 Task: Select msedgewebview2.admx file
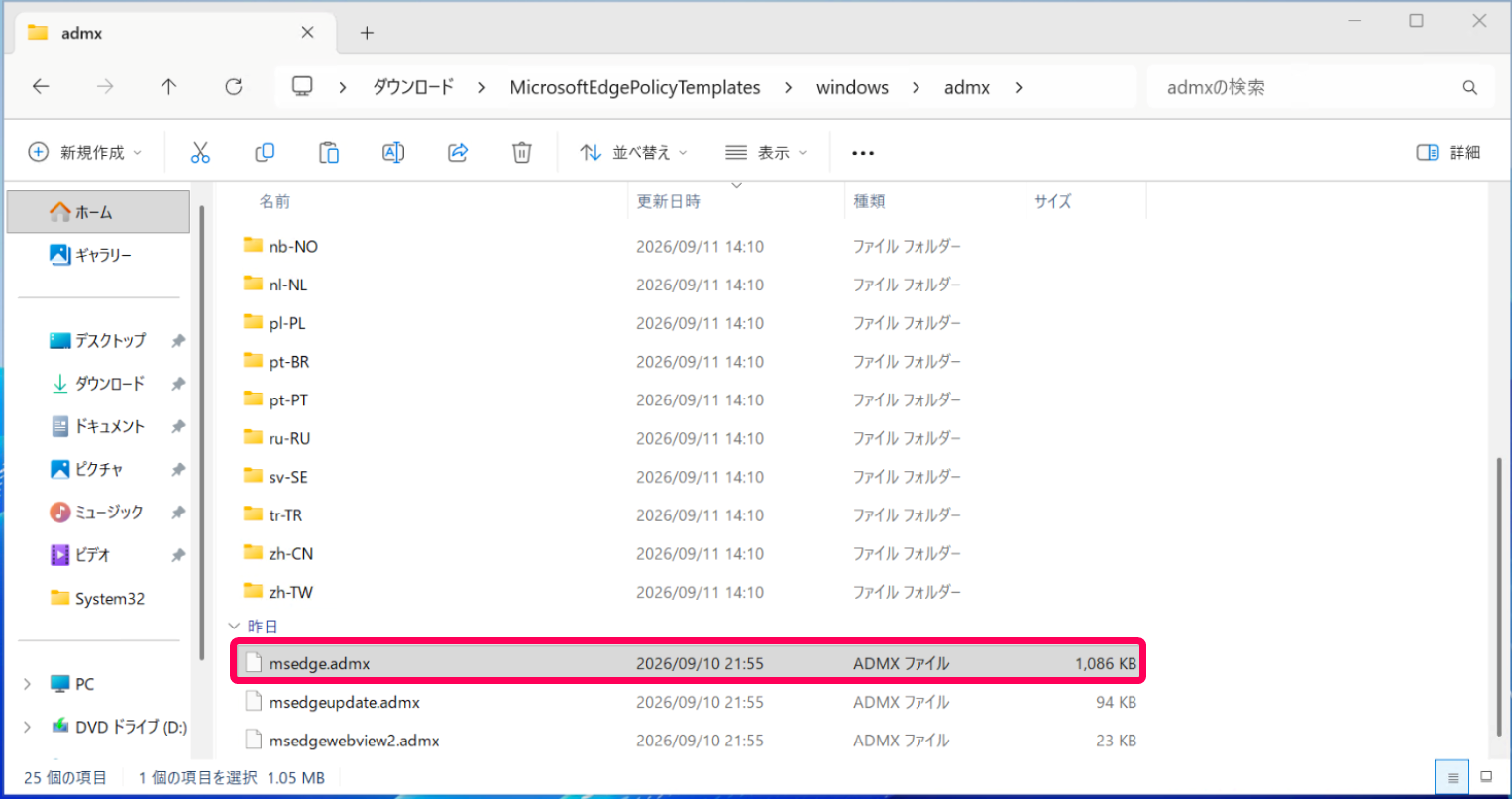click(691, 741)
